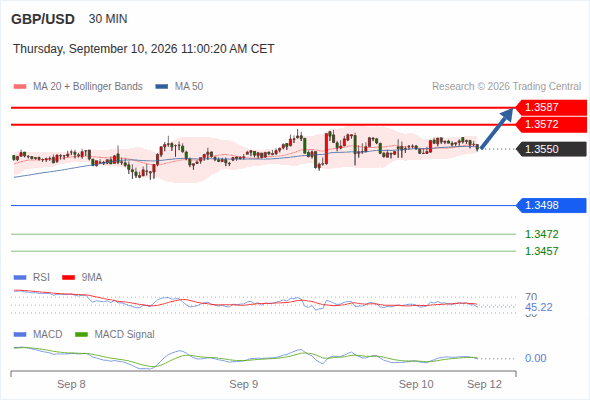
Task: Click the 9MA legend color swatch
Action: pyautogui.click(x=68, y=278)
